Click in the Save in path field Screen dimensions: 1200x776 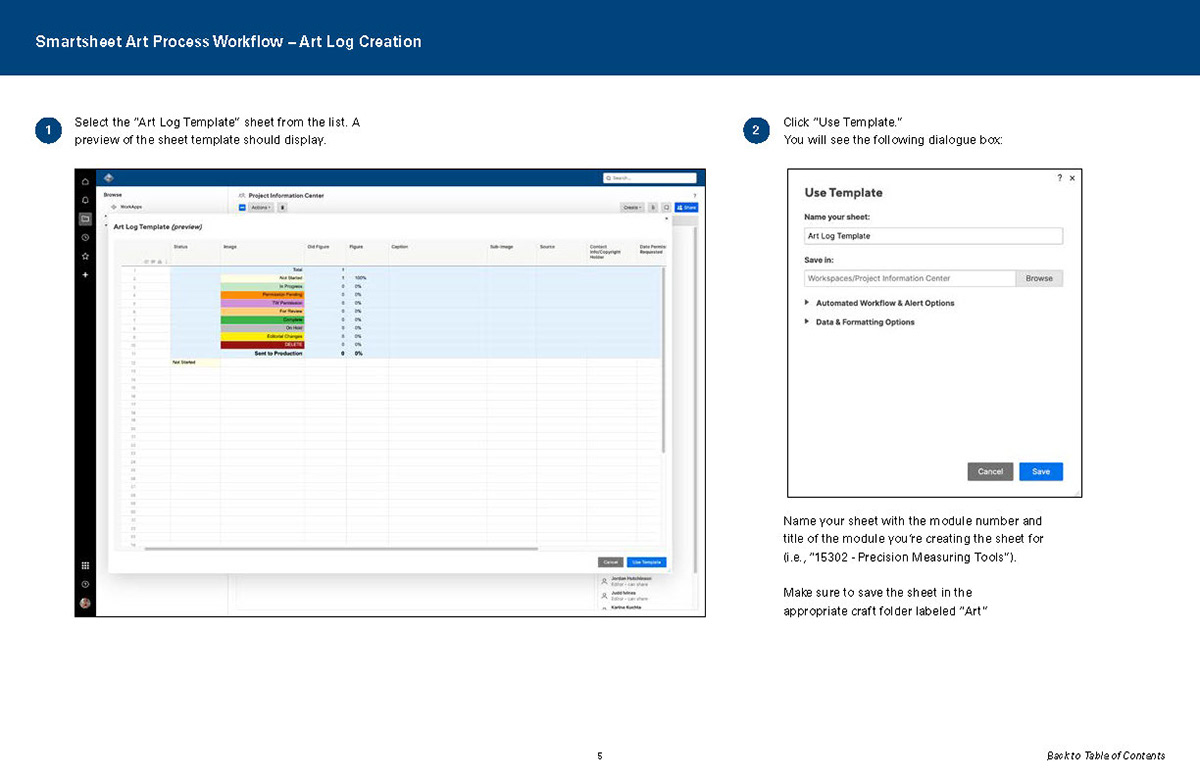pyautogui.click(x=910, y=278)
